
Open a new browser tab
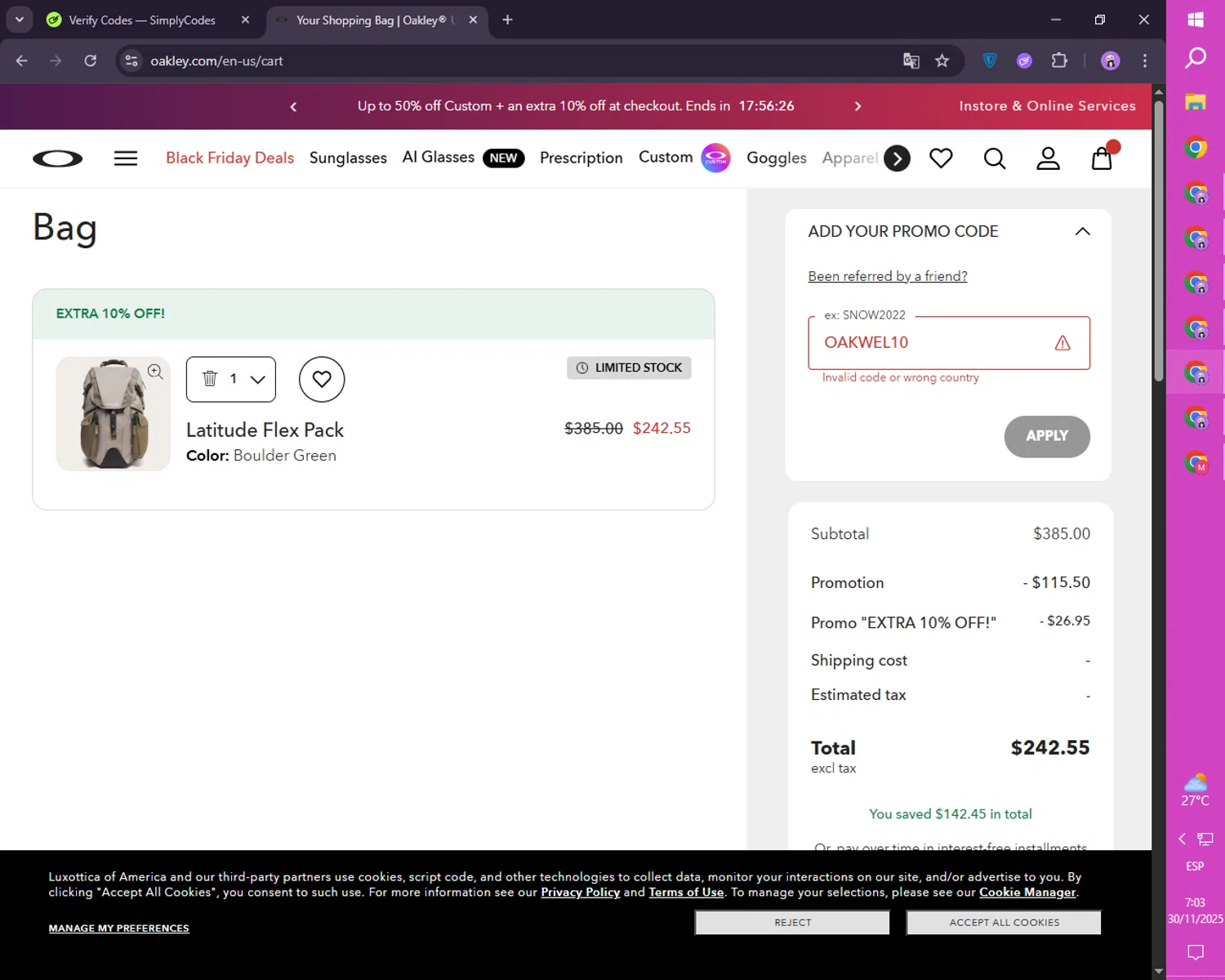point(508,20)
